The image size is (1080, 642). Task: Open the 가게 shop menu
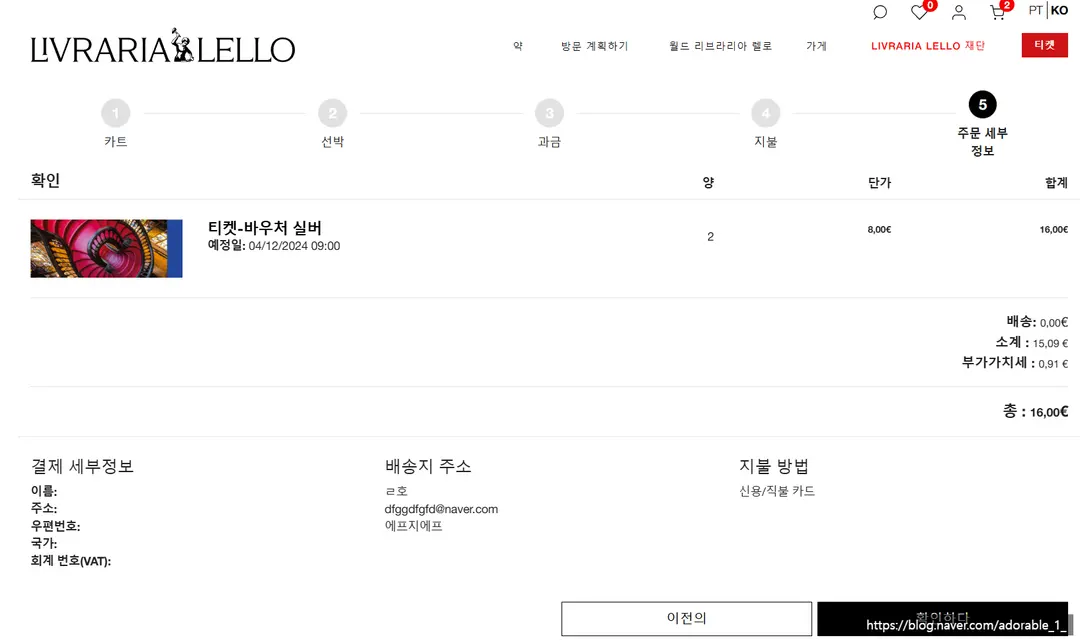coord(816,45)
